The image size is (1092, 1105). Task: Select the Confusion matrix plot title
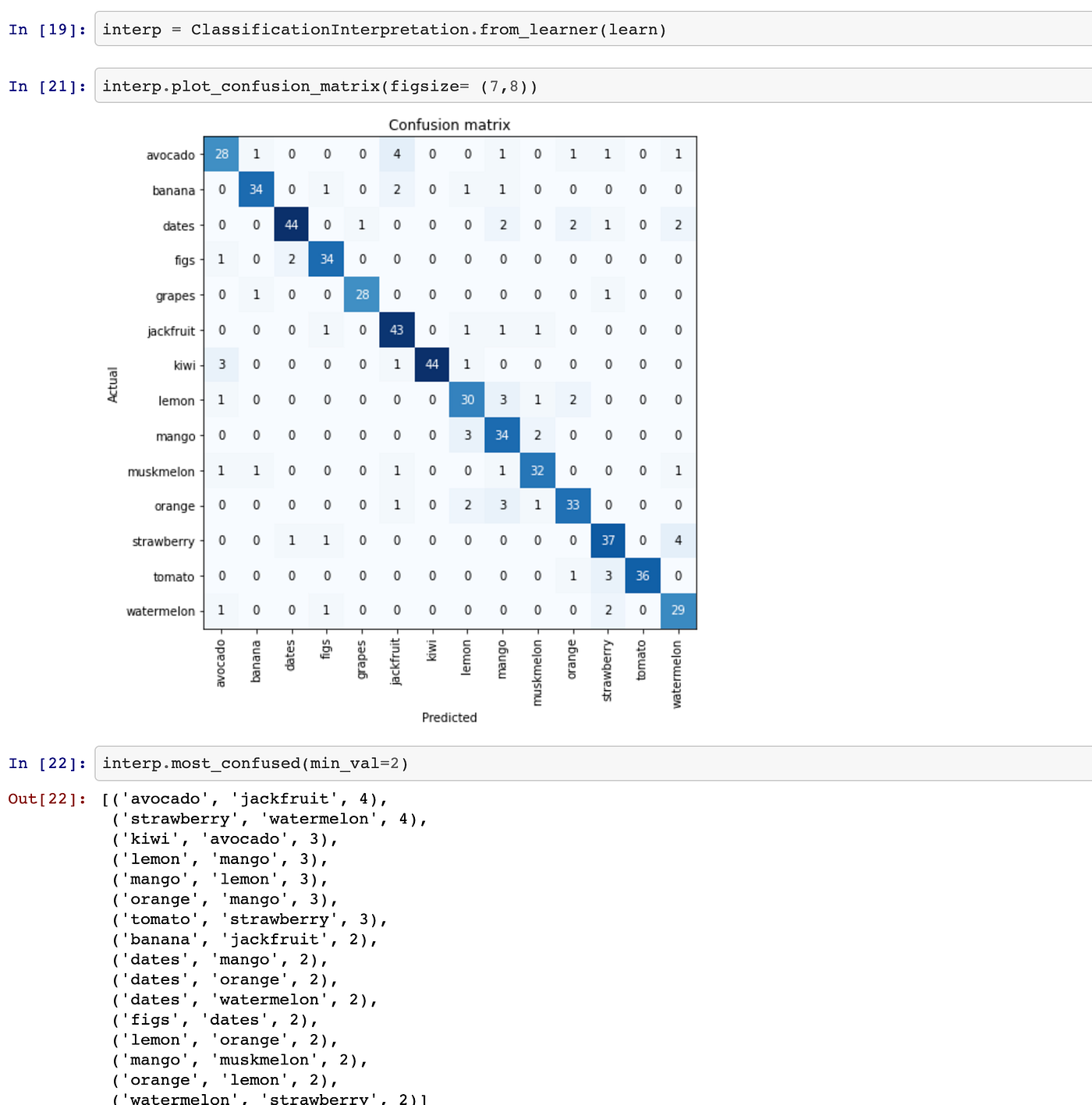point(449,125)
